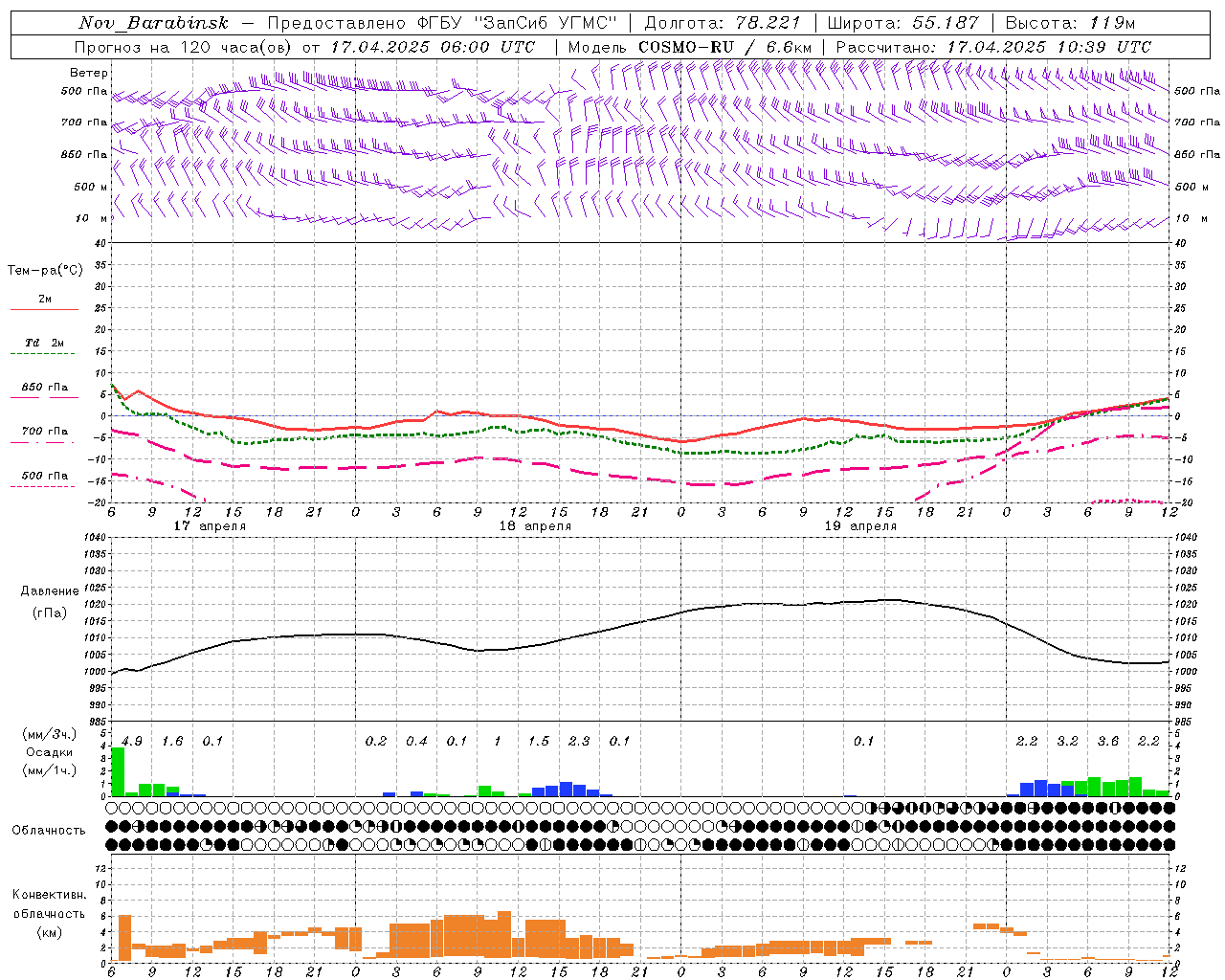Click the Конвективн. облачность label
Viewport: 1225px width, 980px height.
click(x=50, y=904)
